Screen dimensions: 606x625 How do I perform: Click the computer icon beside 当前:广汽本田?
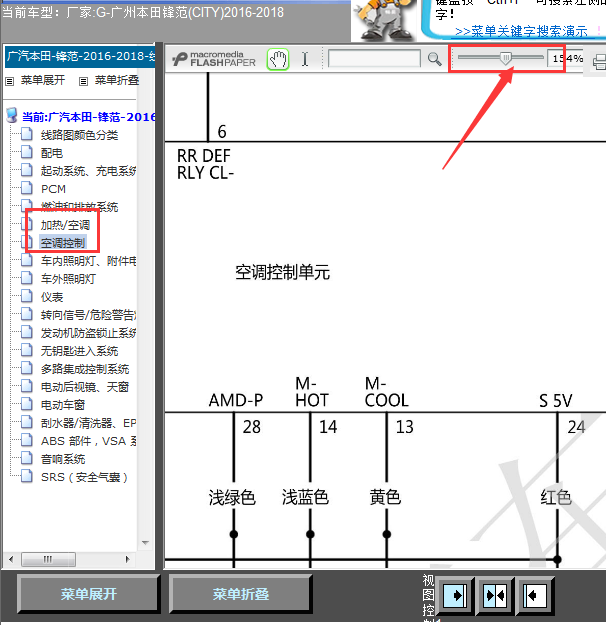coord(12,116)
